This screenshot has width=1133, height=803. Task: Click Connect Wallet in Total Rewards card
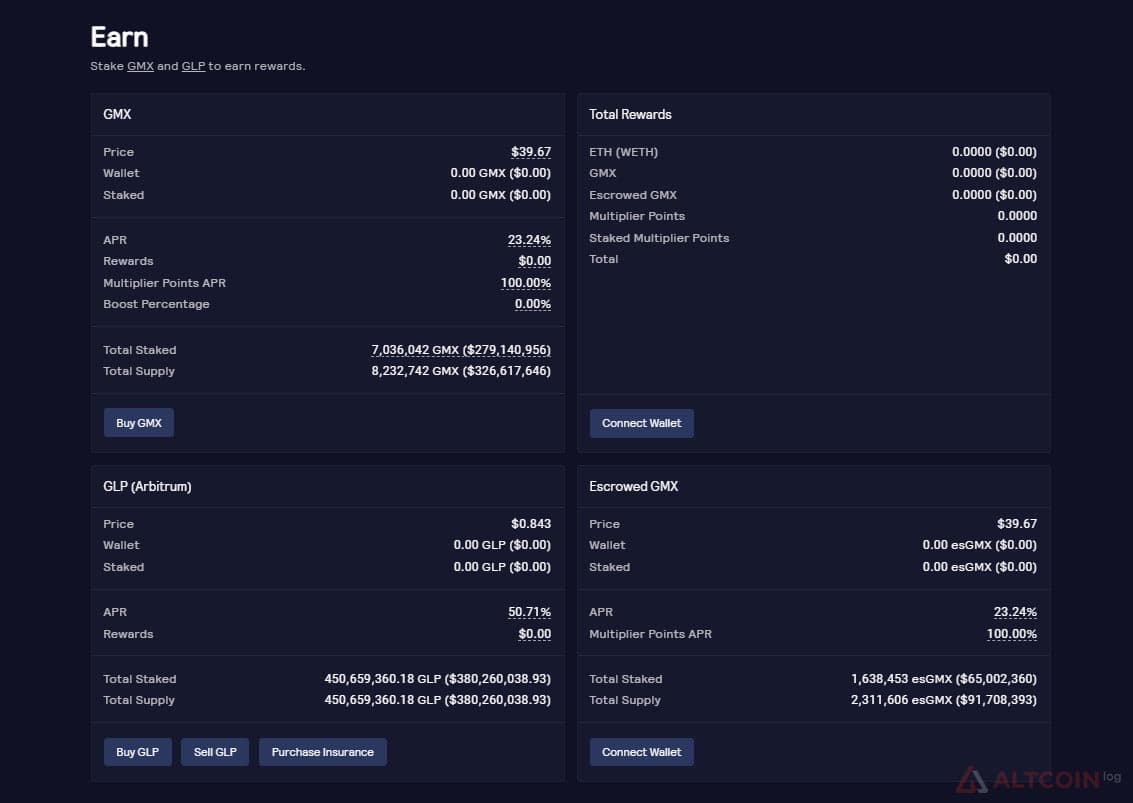[642, 424]
